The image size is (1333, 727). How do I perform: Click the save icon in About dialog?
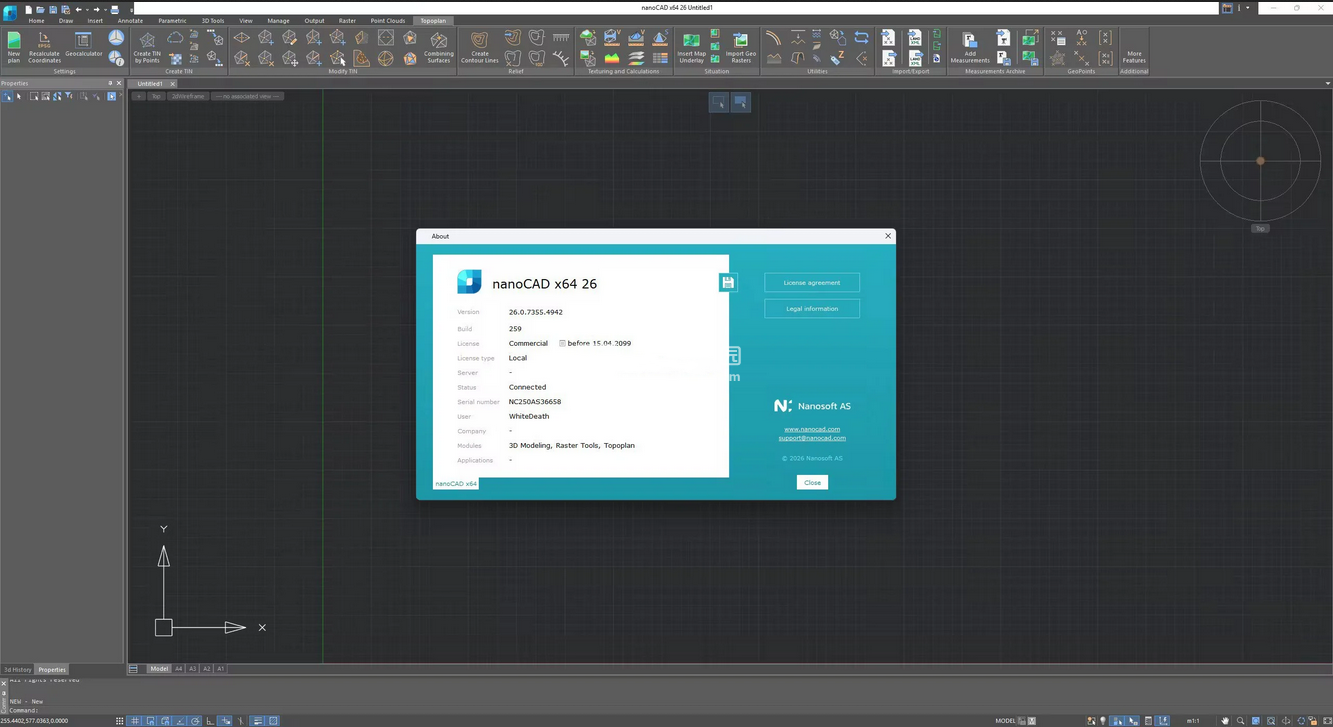(x=728, y=283)
